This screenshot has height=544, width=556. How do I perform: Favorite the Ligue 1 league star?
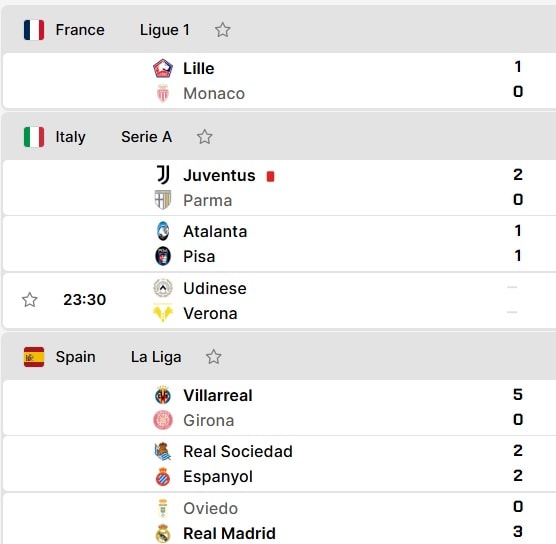223,30
